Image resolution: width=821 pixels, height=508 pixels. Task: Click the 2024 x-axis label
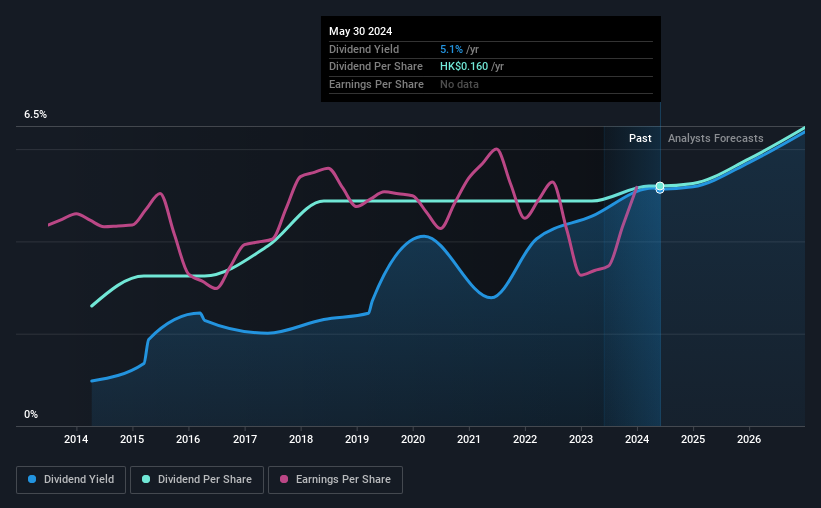pyautogui.click(x=637, y=439)
